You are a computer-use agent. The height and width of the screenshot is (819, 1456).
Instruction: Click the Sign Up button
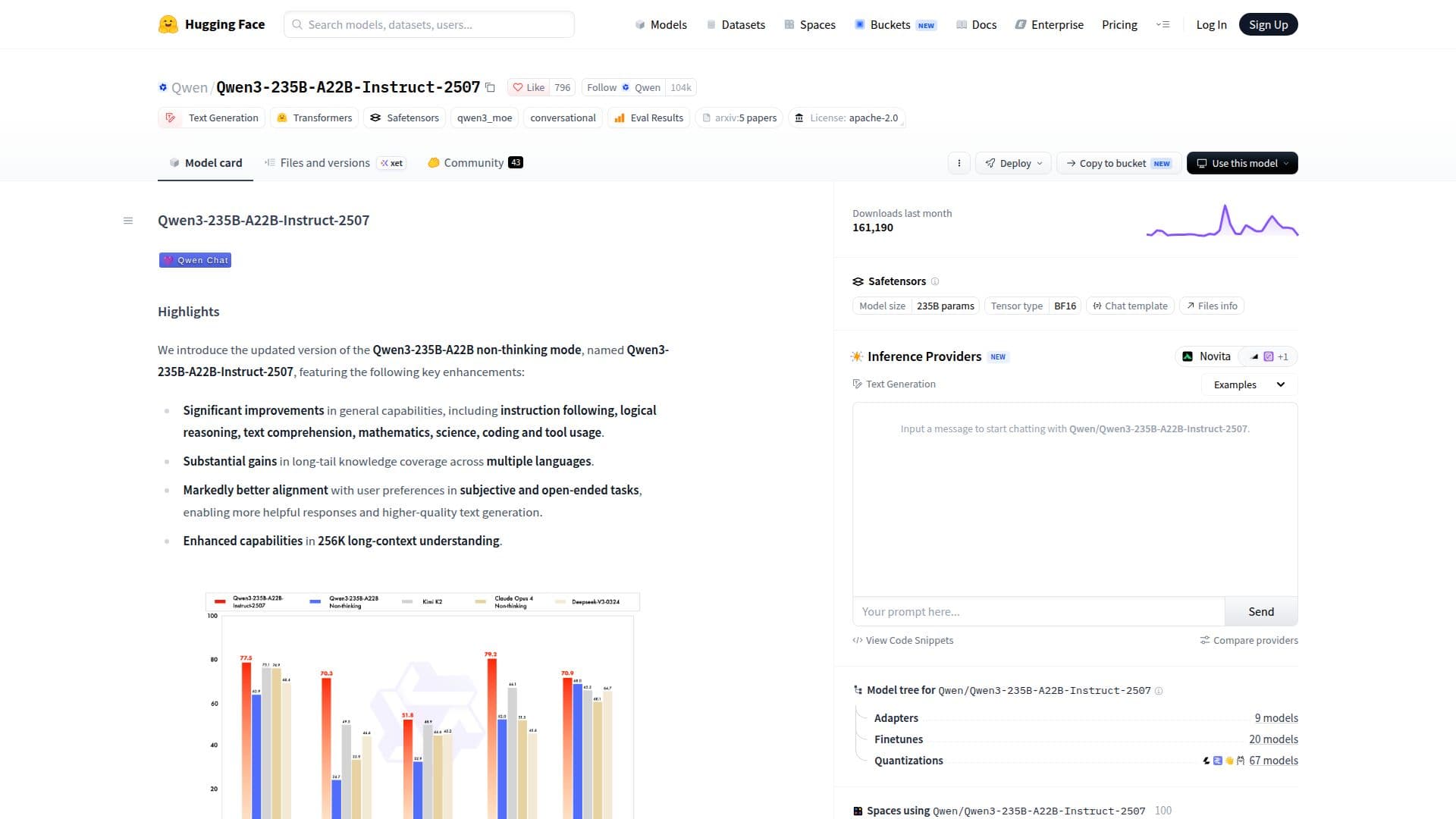click(1268, 24)
